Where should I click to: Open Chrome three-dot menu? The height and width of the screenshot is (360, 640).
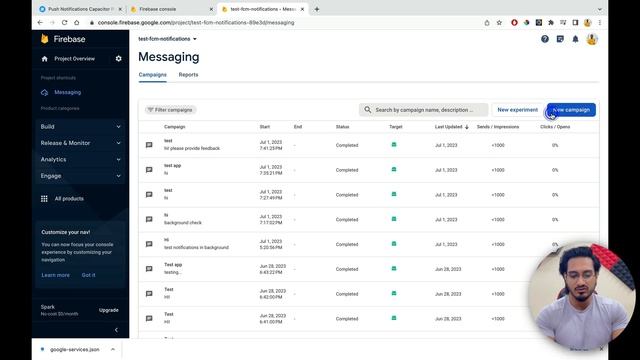pos(600,23)
